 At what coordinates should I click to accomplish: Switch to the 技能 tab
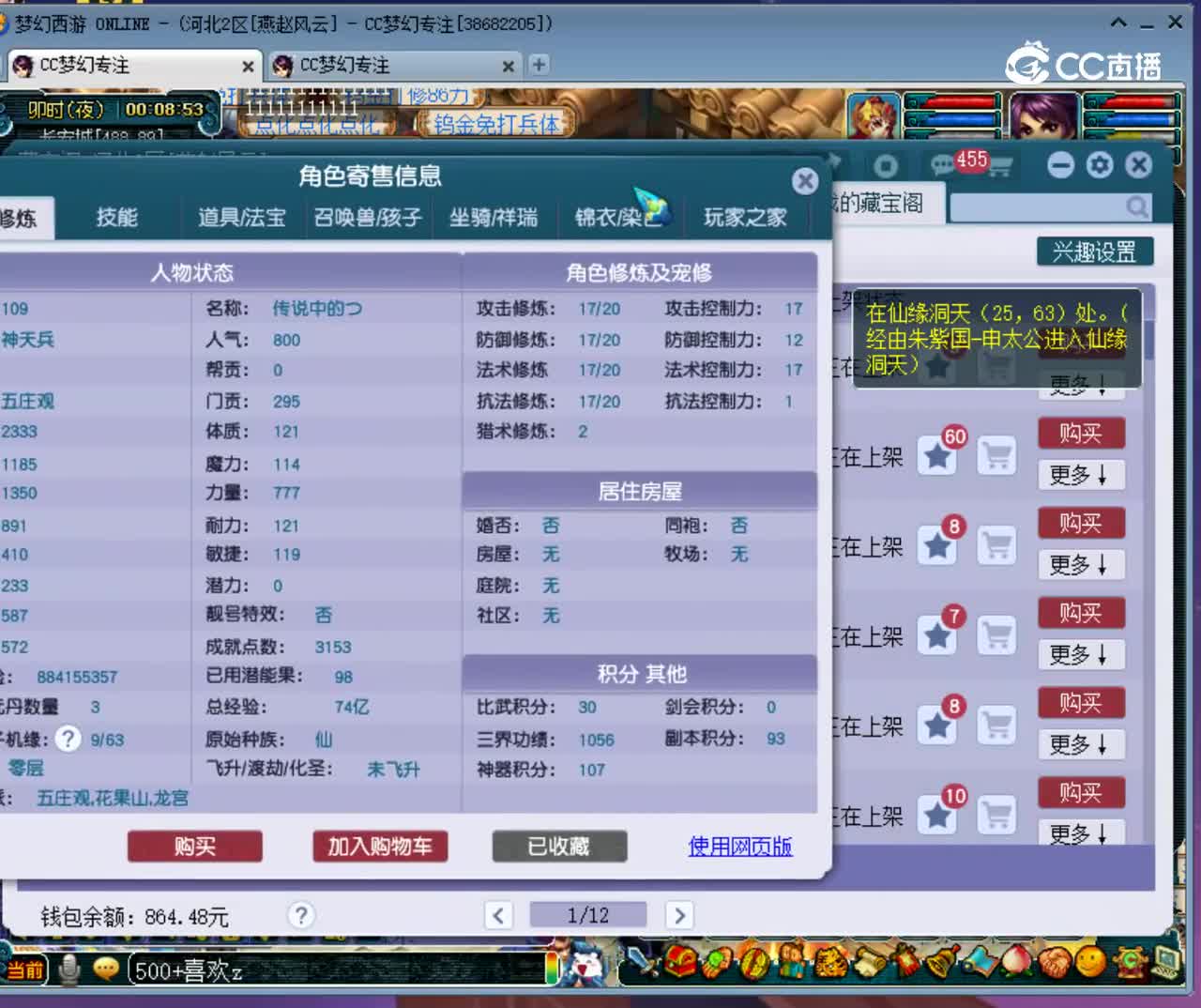click(117, 218)
